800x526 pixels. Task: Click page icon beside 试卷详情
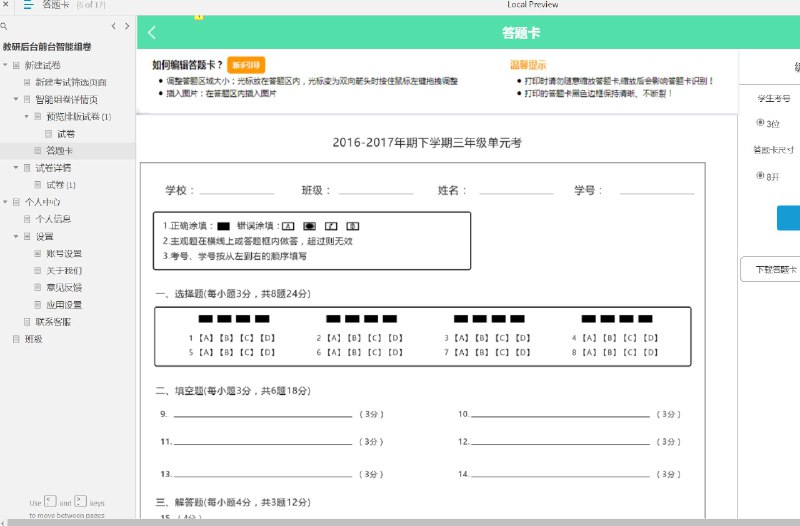click(x=27, y=168)
